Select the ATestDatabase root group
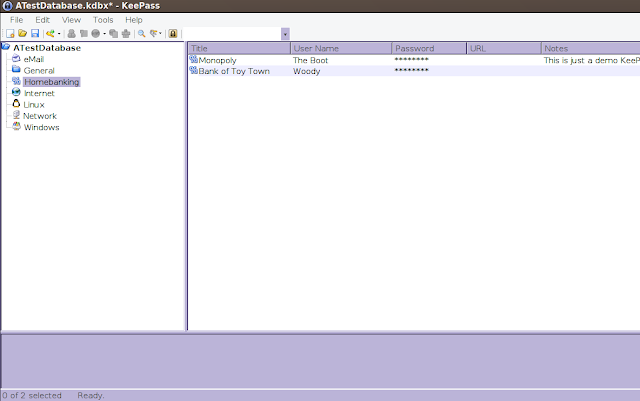Viewport: 640px width, 401px height. tap(47, 48)
